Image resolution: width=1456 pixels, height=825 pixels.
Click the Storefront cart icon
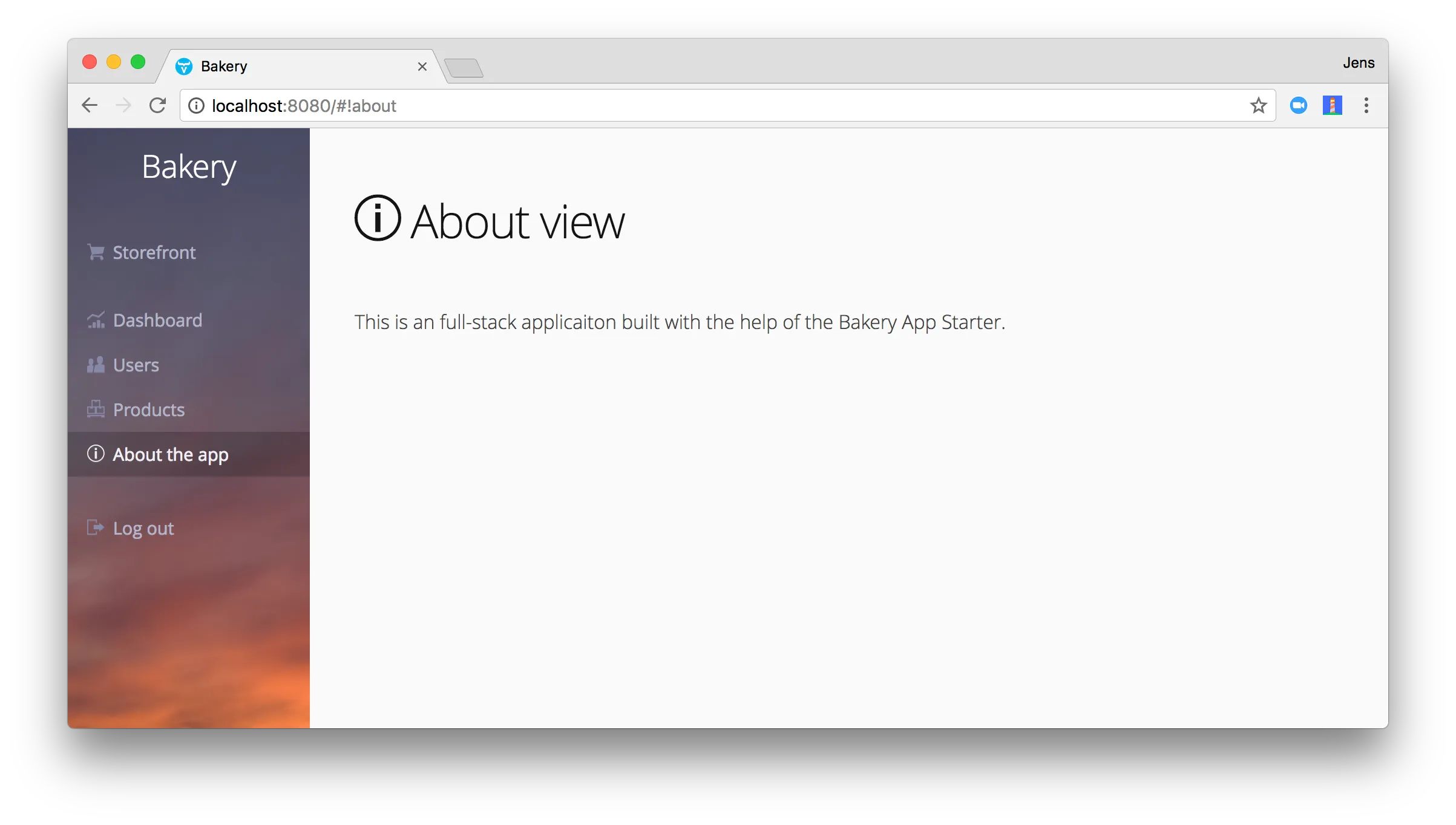click(x=95, y=252)
